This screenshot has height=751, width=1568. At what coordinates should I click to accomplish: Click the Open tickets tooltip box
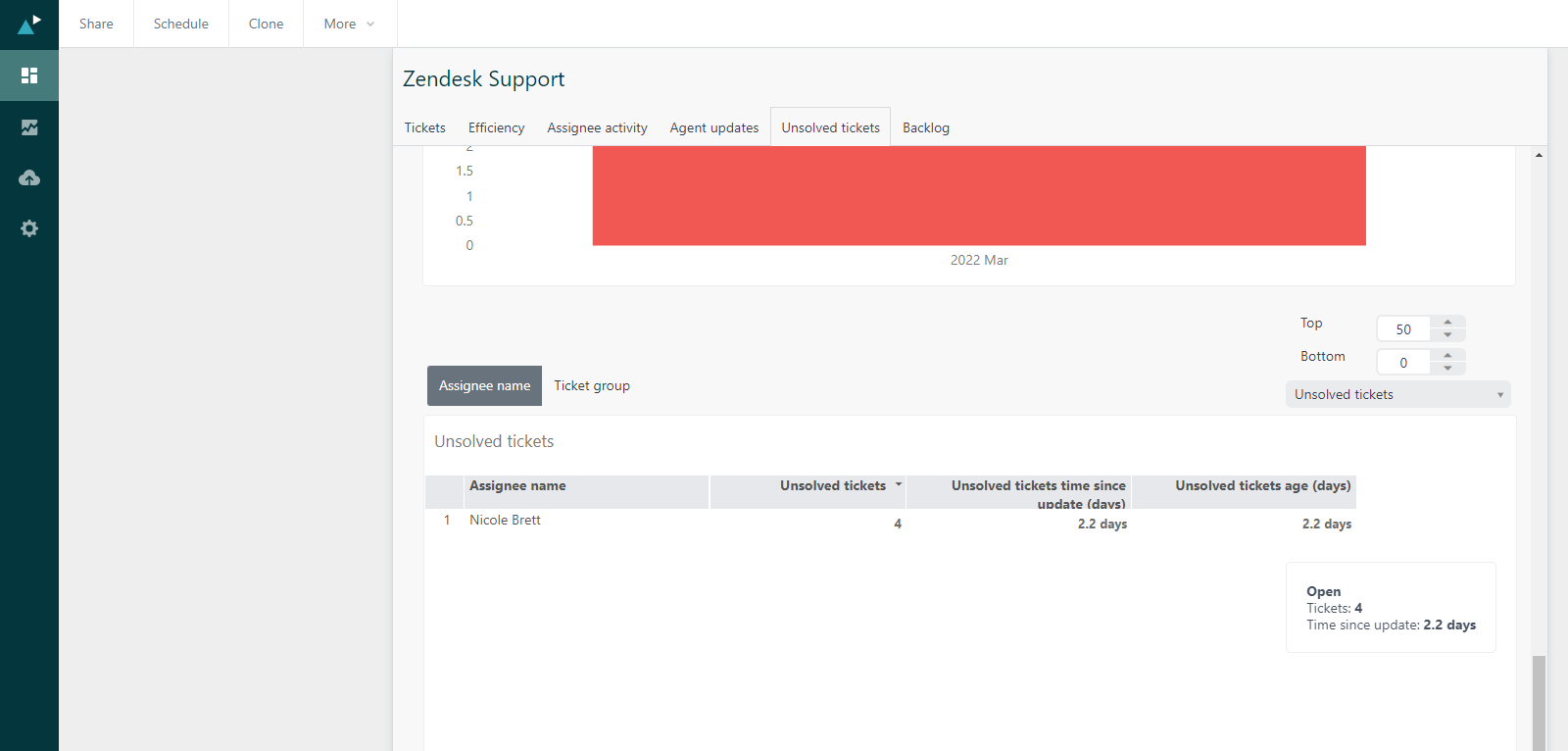click(x=1391, y=608)
